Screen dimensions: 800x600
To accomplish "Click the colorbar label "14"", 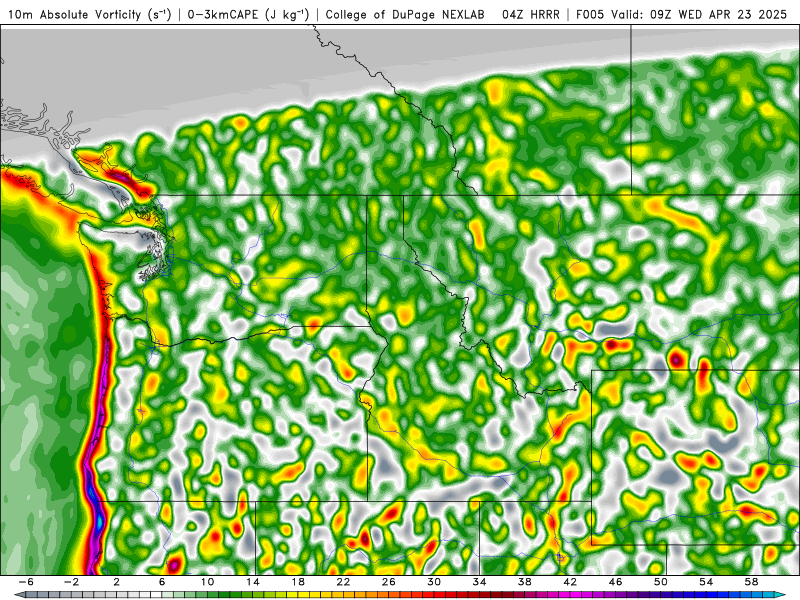I will pos(253,582).
